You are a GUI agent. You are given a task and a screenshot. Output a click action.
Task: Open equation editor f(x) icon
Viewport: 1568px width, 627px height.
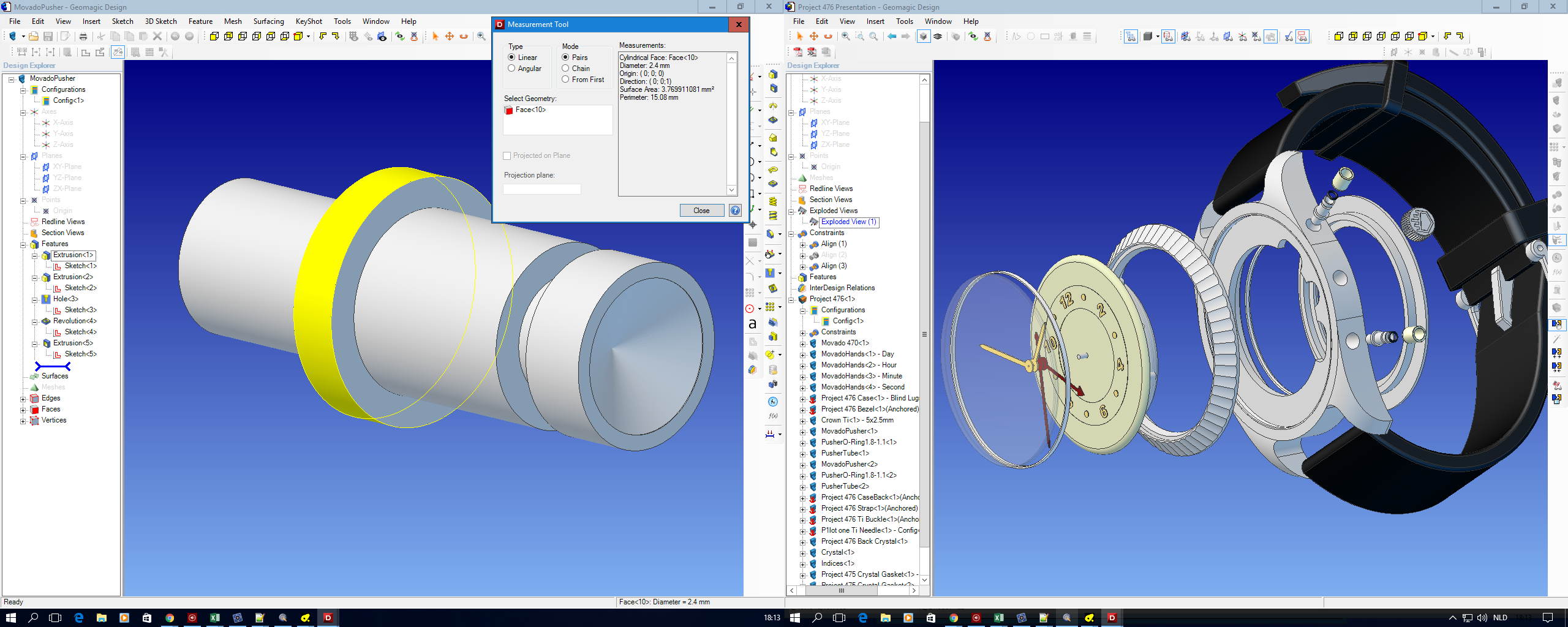point(773,416)
